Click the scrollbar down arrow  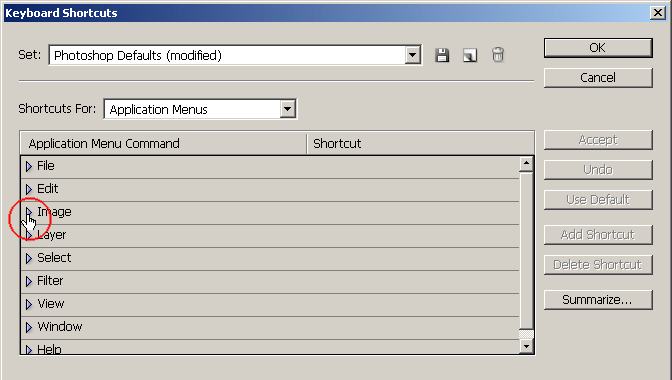pos(526,346)
